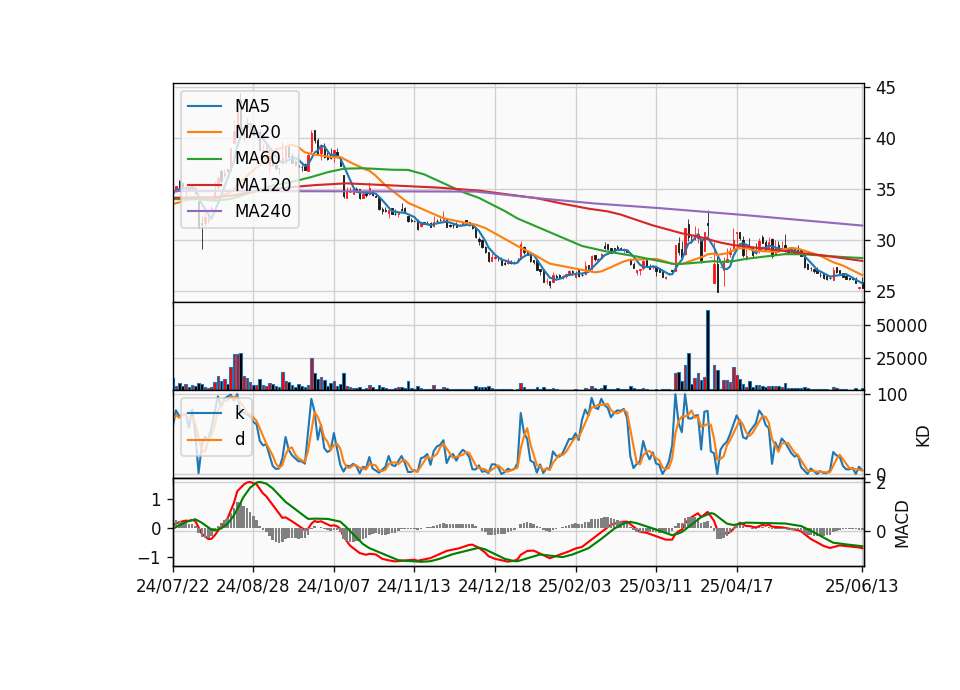Click the 25/06/13 date tick label

pos(862,586)
